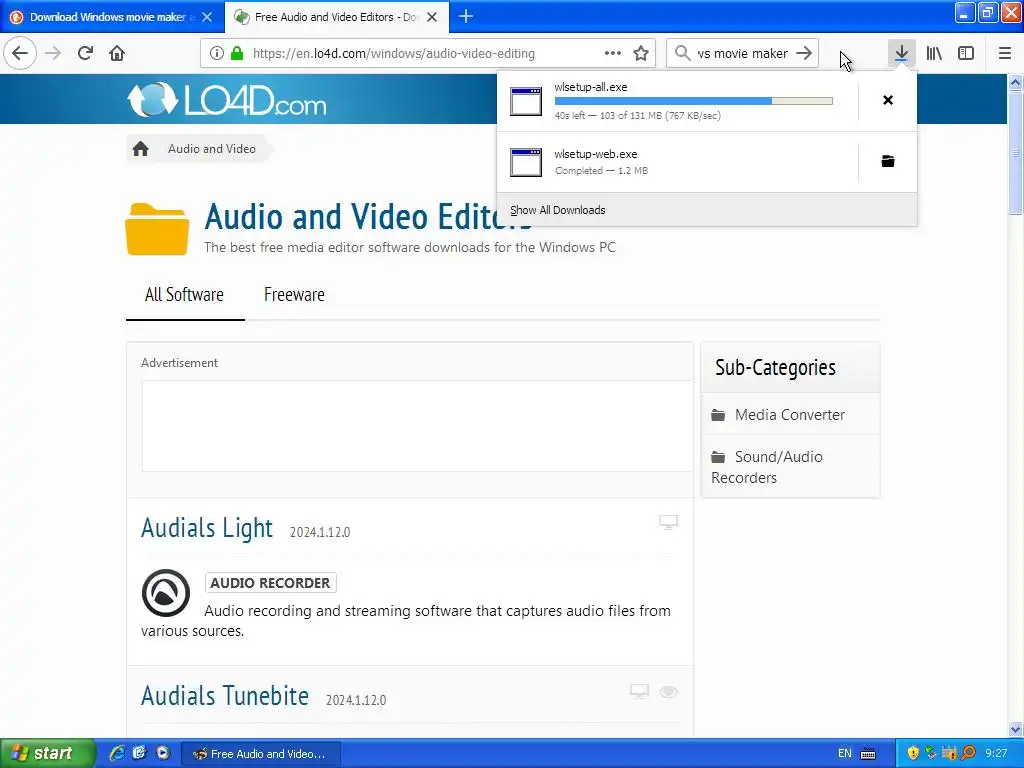Click the AUDIO RECORDER tag
The image size is (1024, 768).
[270, 583]
